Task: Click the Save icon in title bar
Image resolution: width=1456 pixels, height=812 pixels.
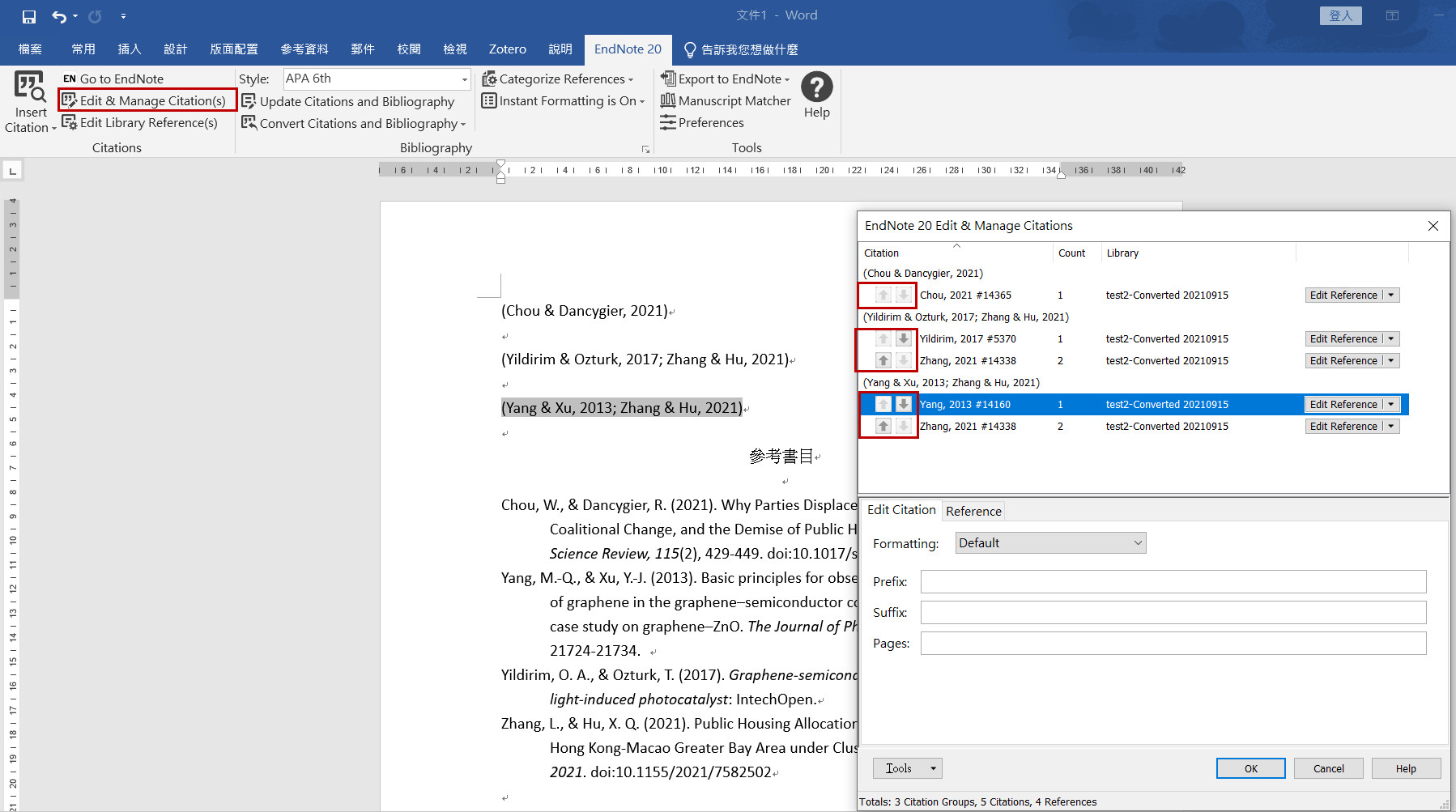Action: coord(29,16)
